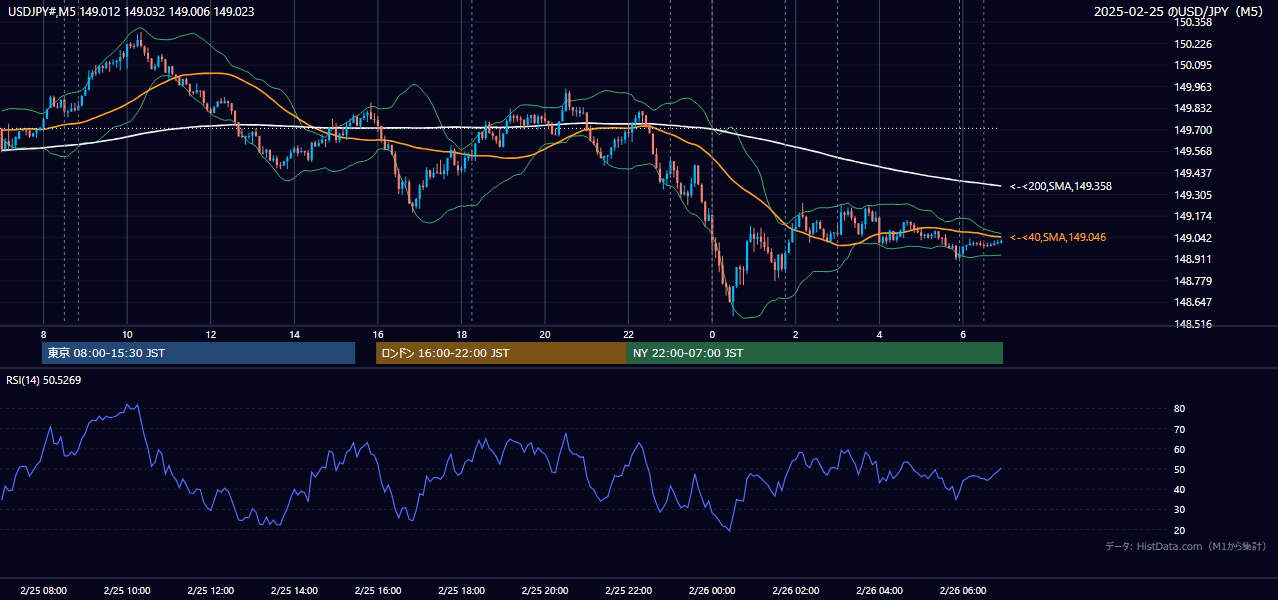Click price axis value 148.647
Screen dimensions: 1278x600
tap(1192, 302)
